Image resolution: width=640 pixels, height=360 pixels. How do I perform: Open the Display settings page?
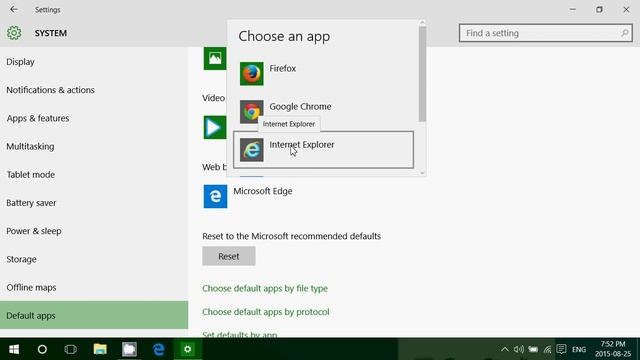(94, 62)
